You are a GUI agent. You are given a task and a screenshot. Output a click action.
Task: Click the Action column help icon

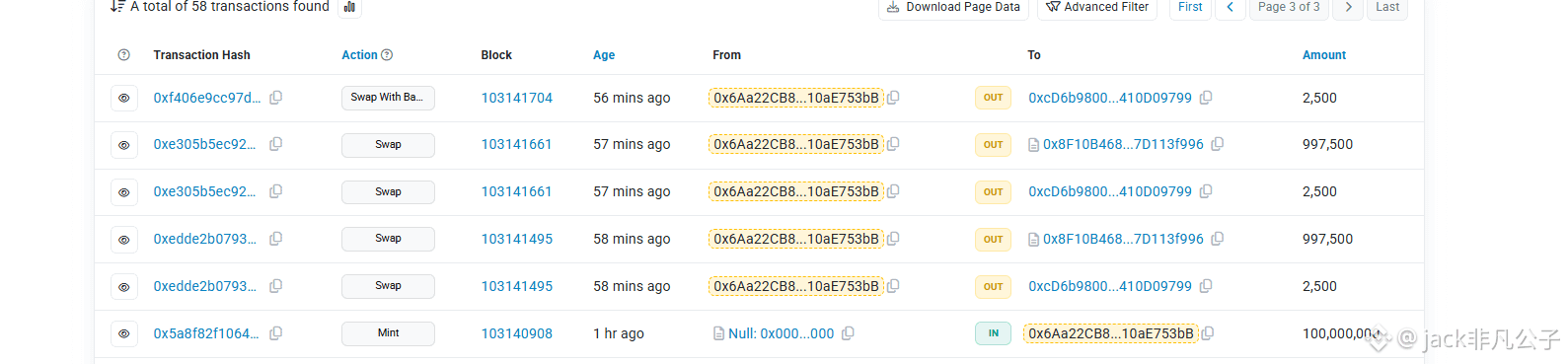387,55
